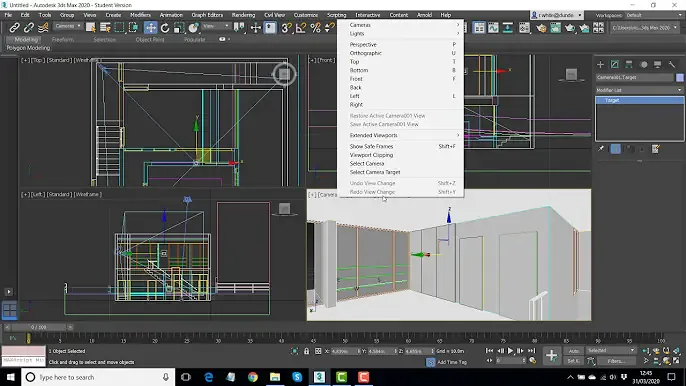Image resolution: width=686 pixels, height=386 pixels.
Task: Activate the Rotate tool in toolbar
Action: click(165, 28)
